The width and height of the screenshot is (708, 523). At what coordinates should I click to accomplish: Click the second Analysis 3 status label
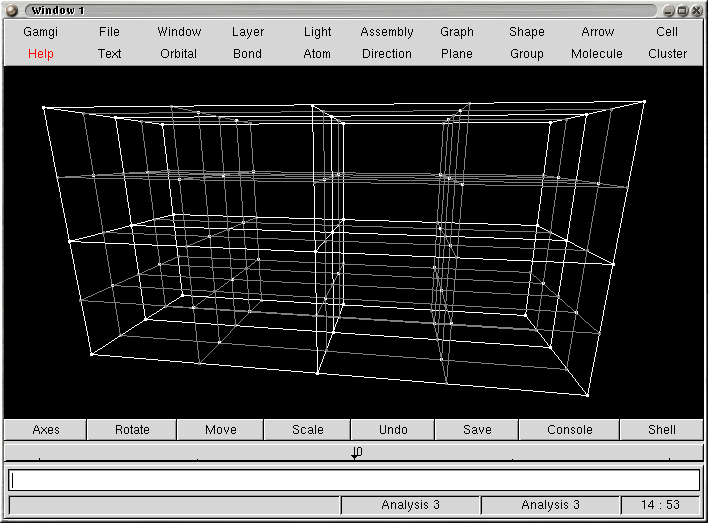click(550, 505)
